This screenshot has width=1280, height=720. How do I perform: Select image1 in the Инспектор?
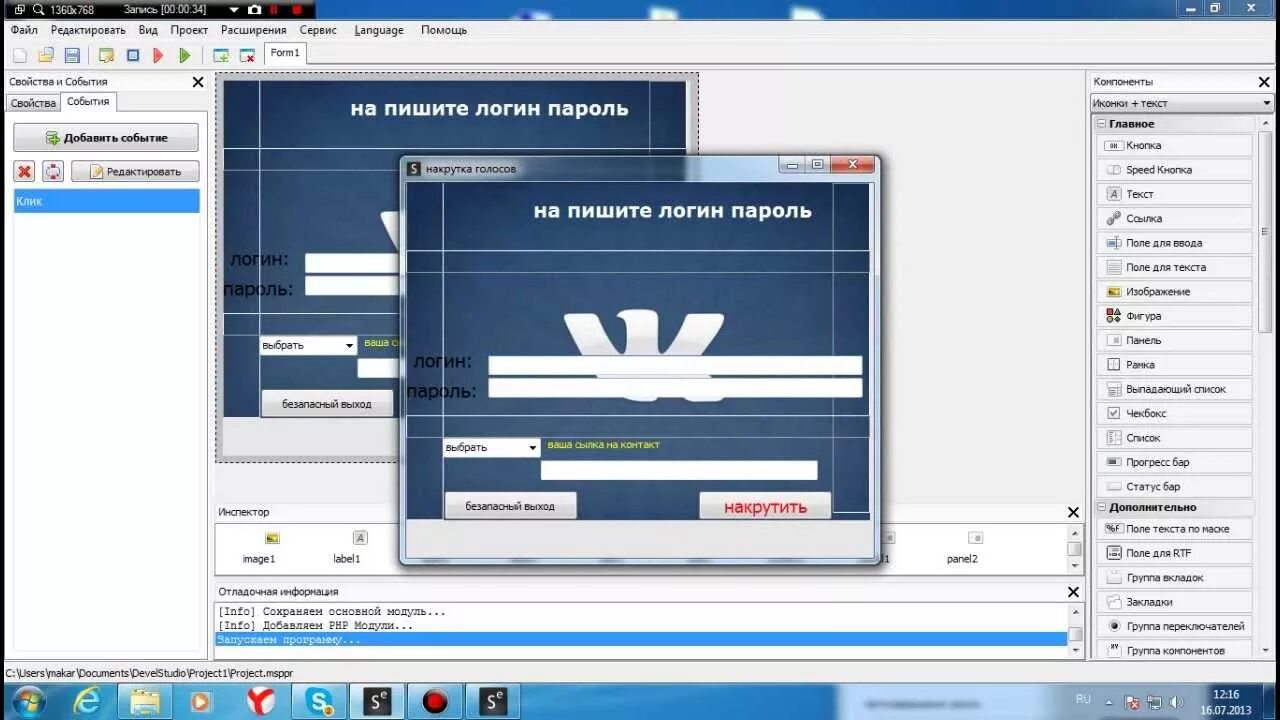(x=259, y=548)
